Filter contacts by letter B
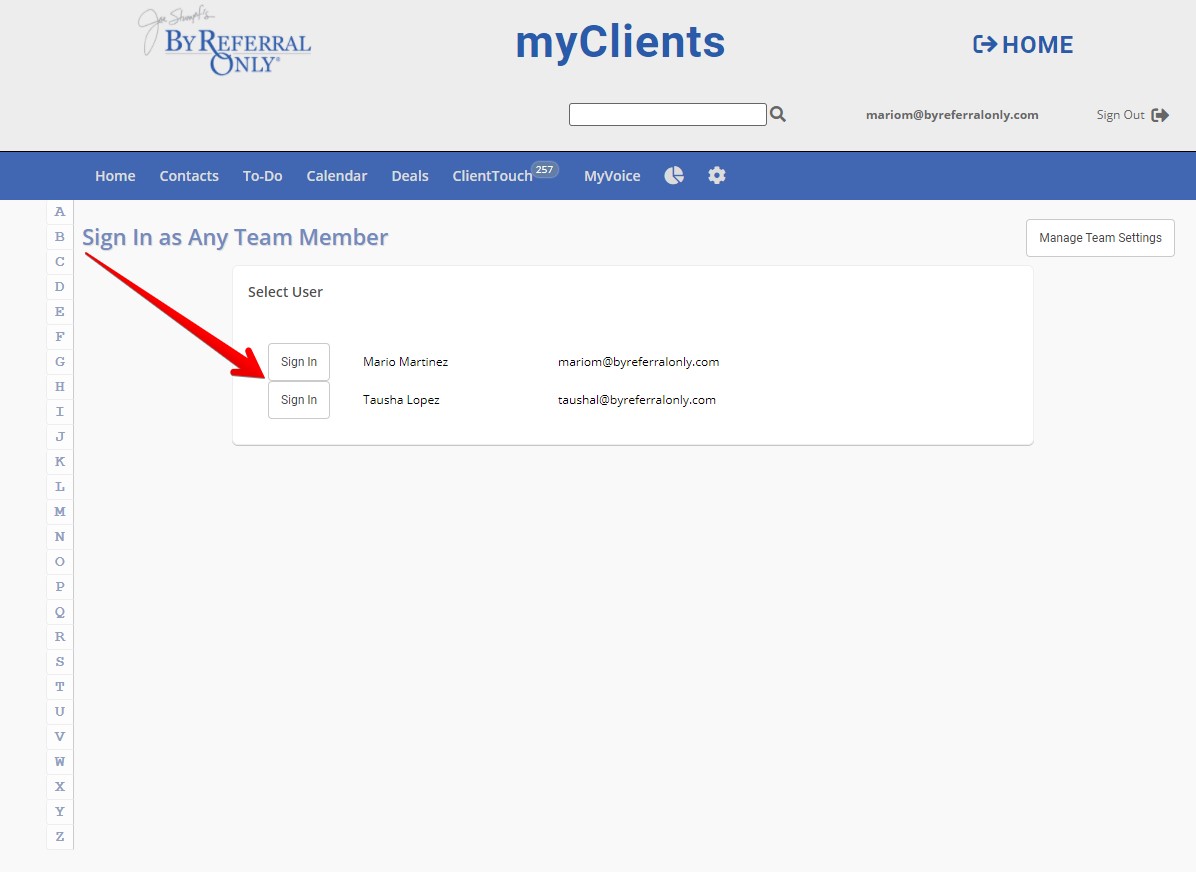Image resolution: width=1196 pixels, height=872 pixels. (x=59, y=237)
